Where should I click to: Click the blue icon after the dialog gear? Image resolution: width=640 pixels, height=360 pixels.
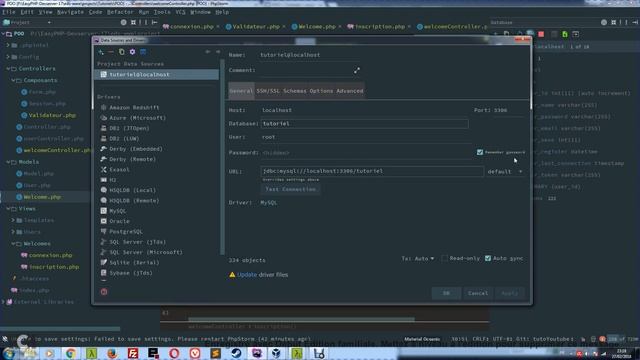pos(143,52)
